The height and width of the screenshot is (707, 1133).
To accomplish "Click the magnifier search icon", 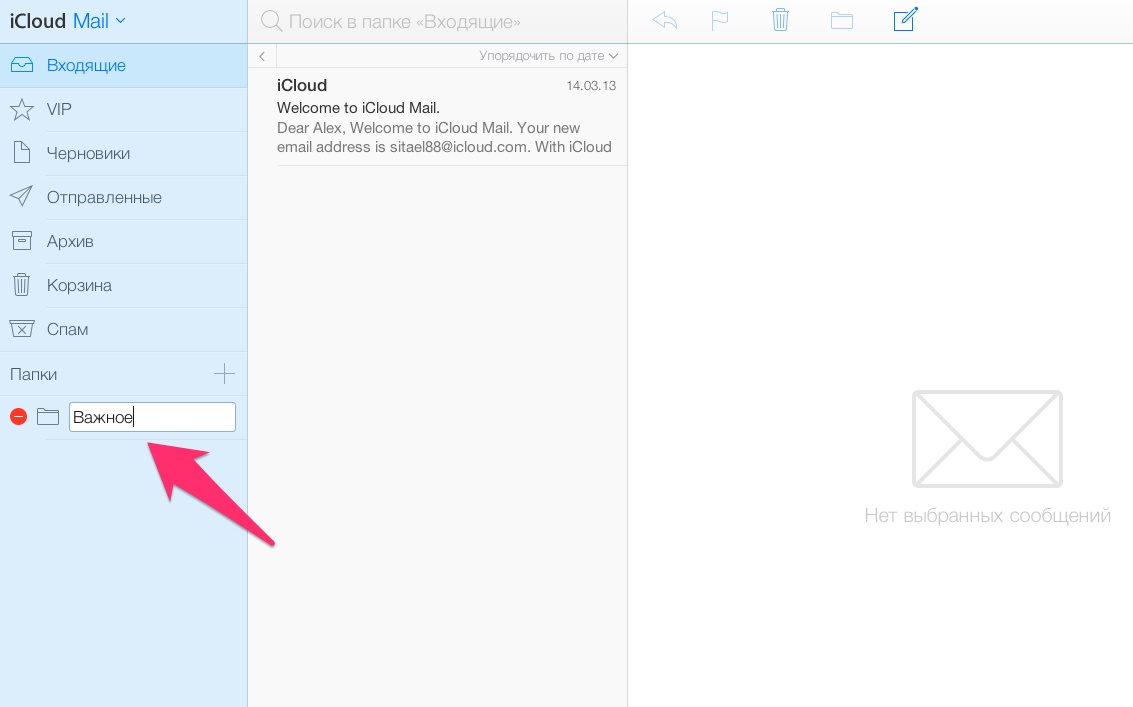I will (272, 21).
